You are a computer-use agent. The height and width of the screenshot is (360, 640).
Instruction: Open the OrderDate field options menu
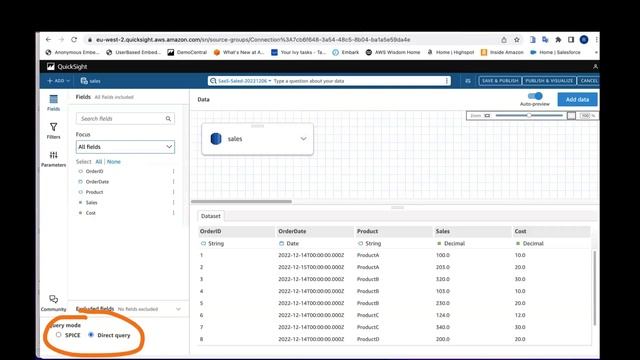173,182
